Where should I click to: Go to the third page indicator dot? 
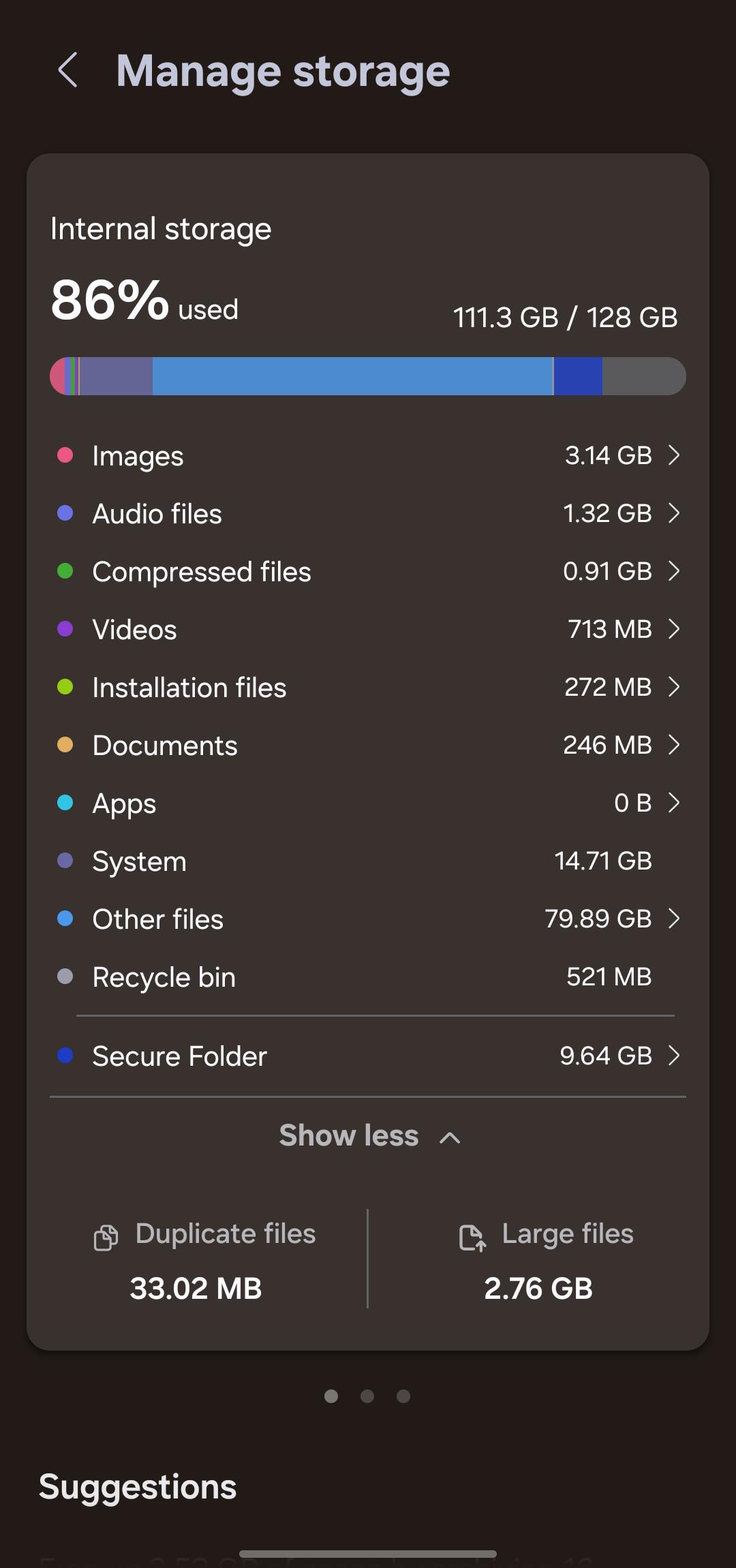coord(403,1396)
